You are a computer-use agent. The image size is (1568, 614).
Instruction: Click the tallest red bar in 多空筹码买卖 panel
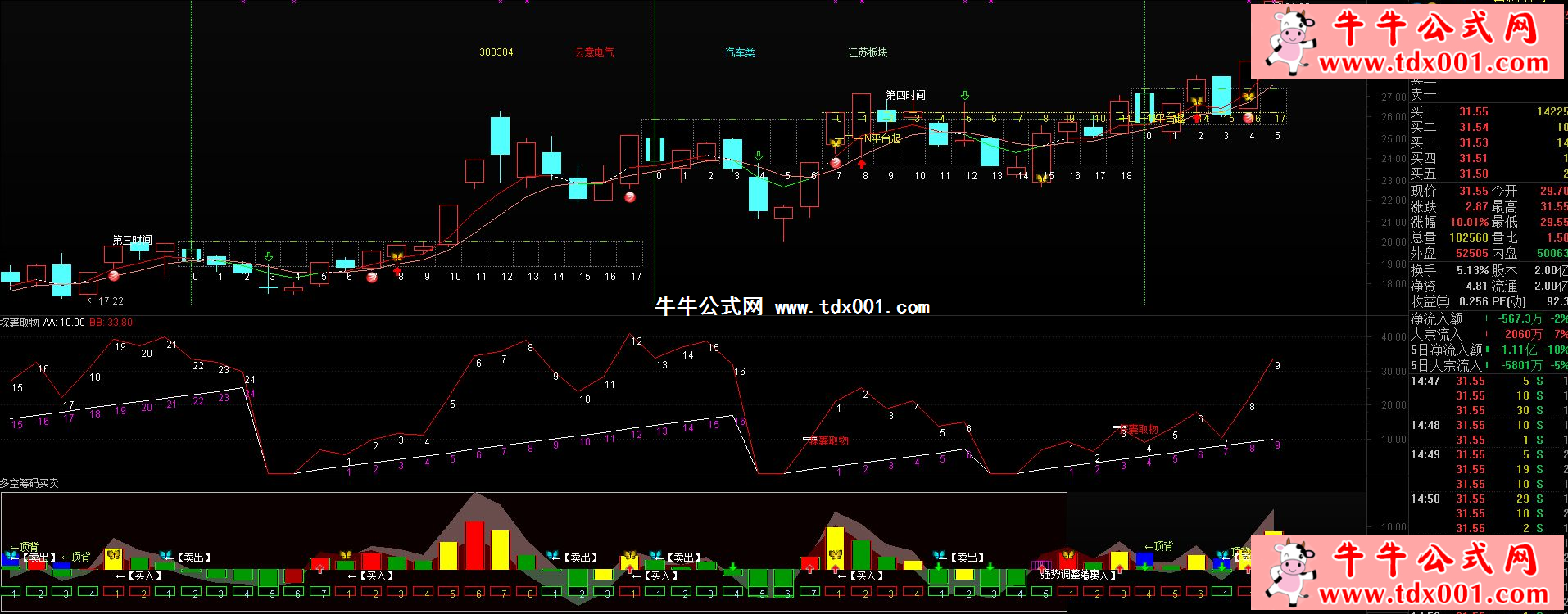coord(474,544)
